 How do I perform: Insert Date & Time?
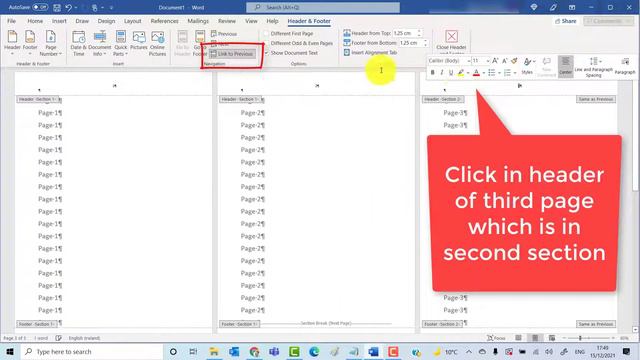78,43
